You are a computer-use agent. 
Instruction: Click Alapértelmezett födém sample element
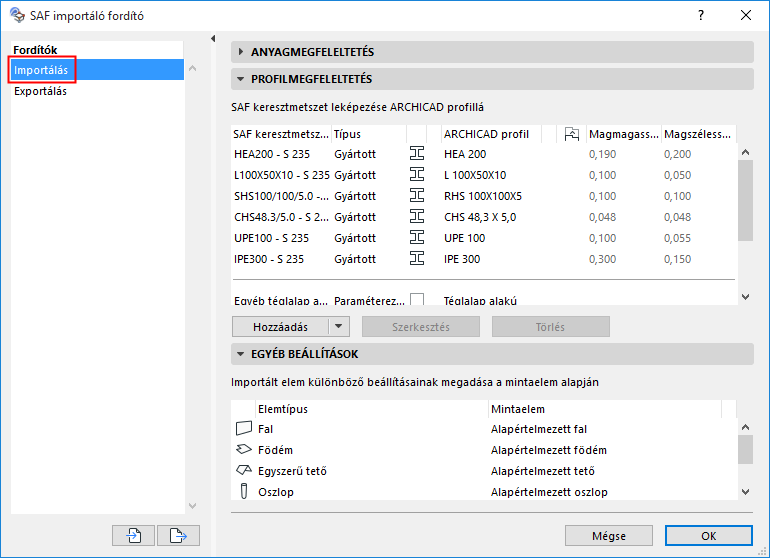[x=549, y=450]
